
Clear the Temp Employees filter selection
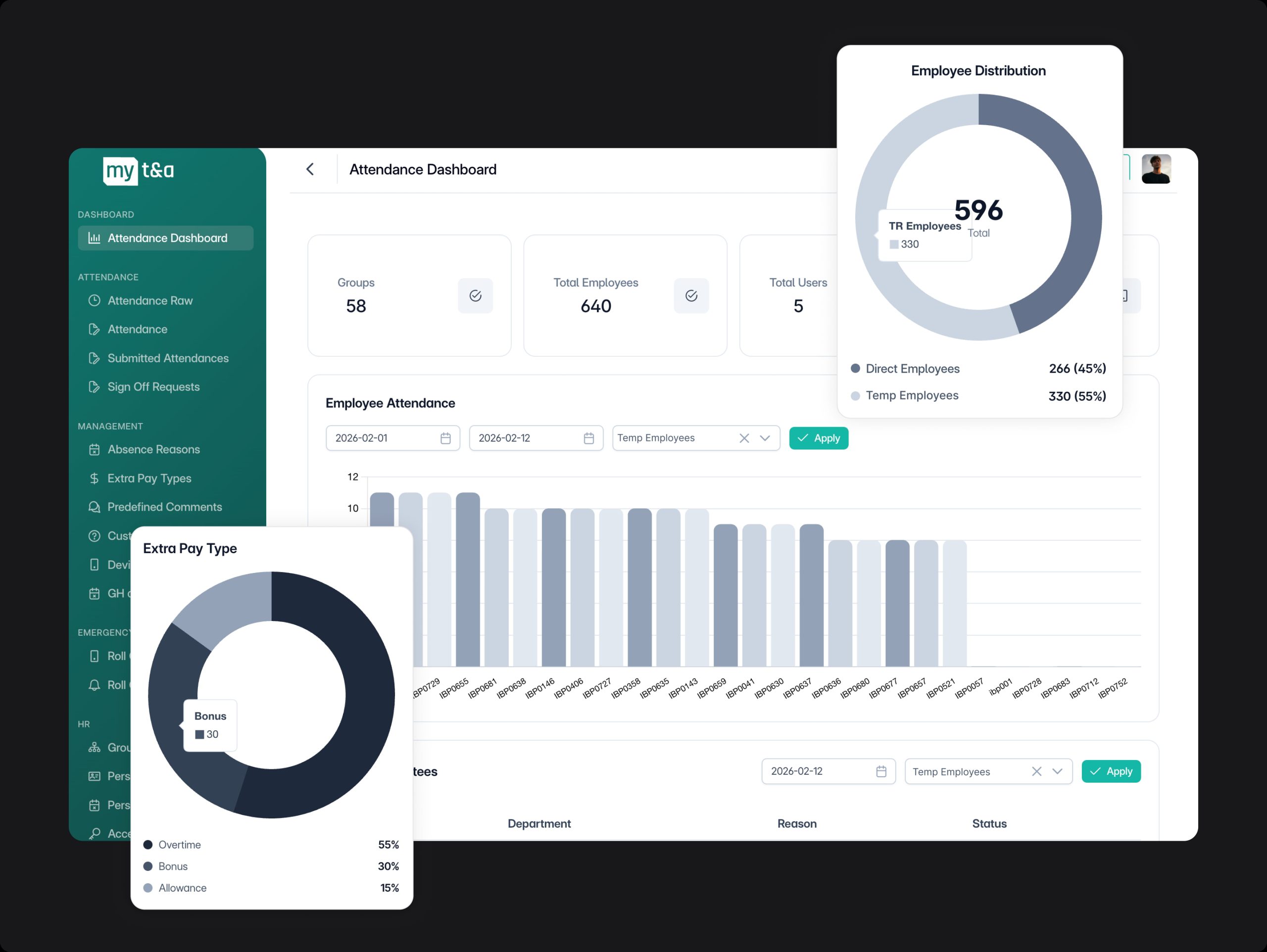744,437
